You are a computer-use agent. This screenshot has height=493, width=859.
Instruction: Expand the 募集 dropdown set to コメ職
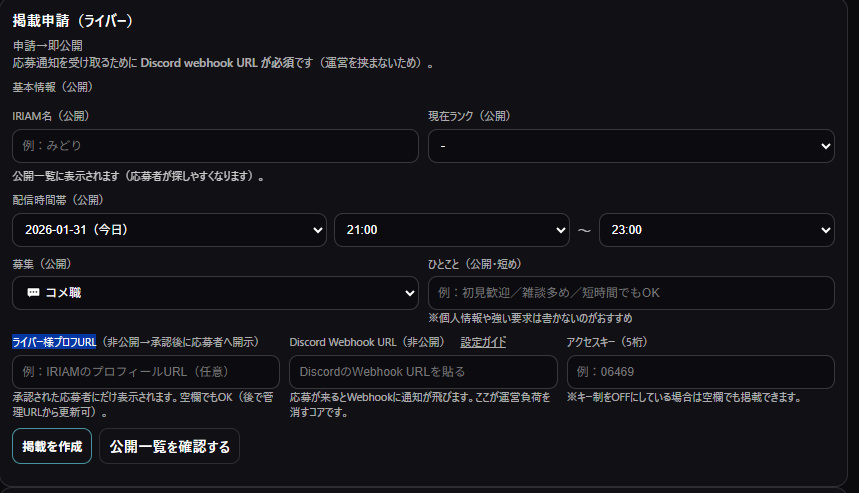pyautogui.click(x=215, y=293)
